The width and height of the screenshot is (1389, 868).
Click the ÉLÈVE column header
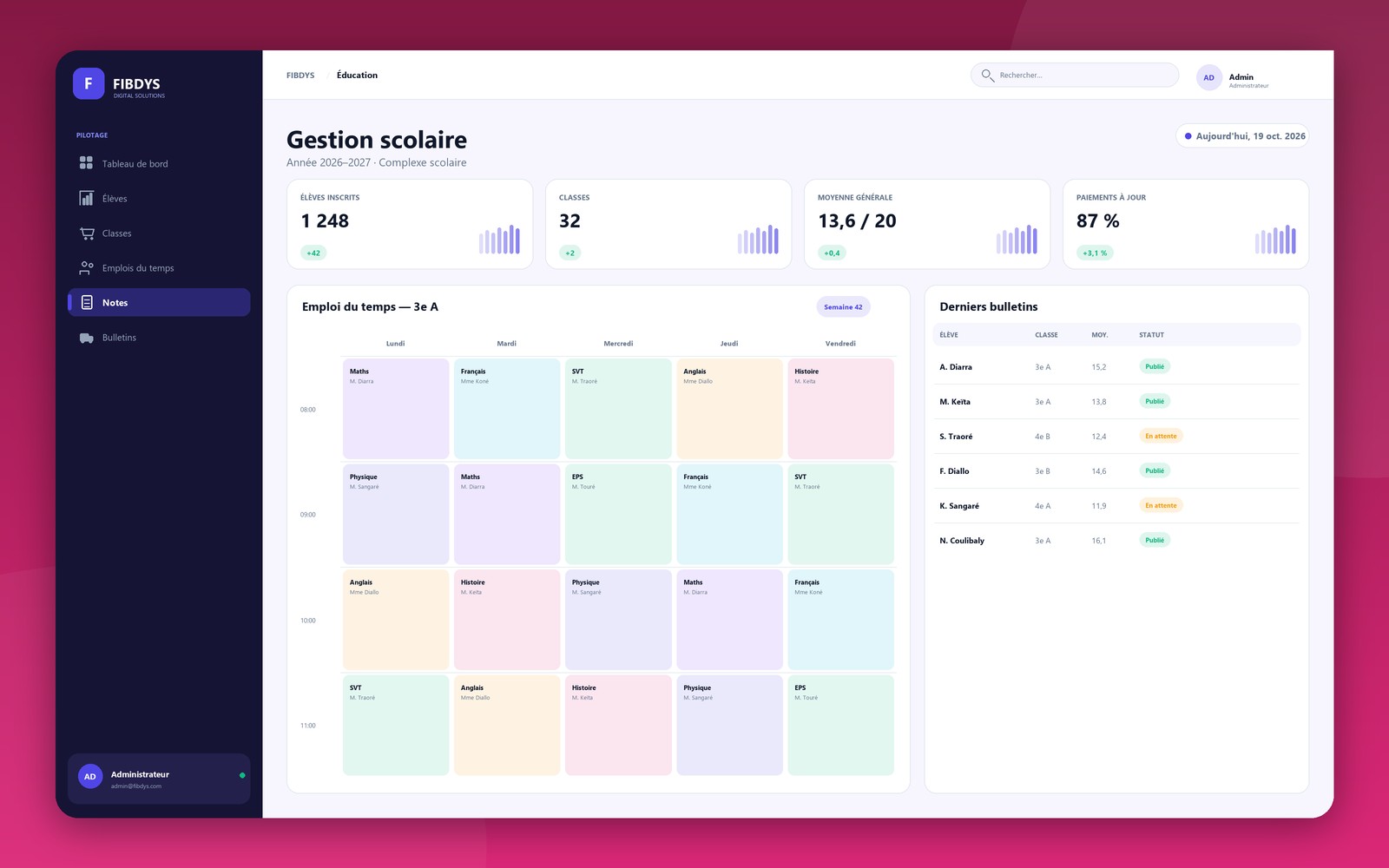949,335
